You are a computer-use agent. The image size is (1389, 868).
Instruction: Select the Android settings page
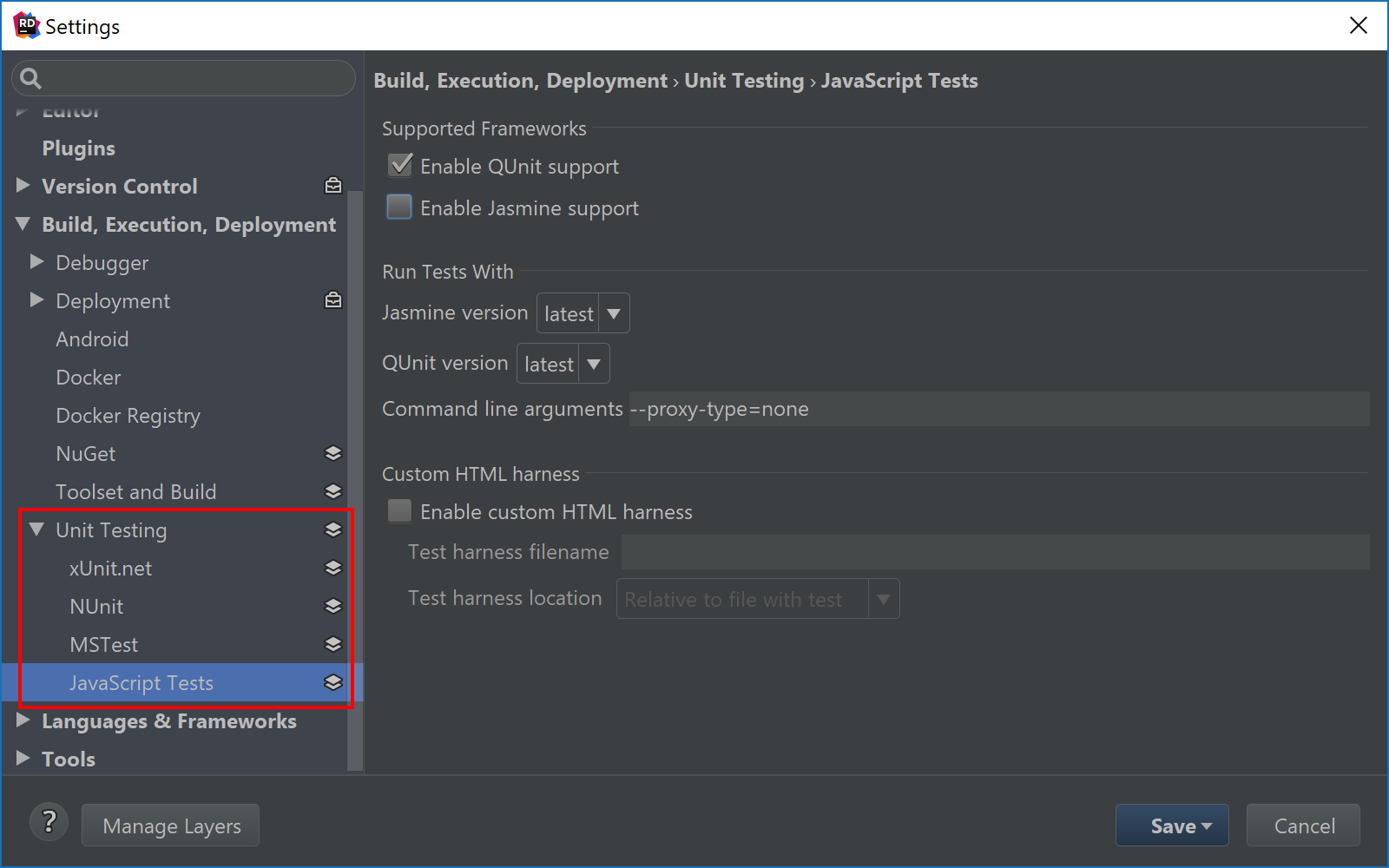click(92, 339)
